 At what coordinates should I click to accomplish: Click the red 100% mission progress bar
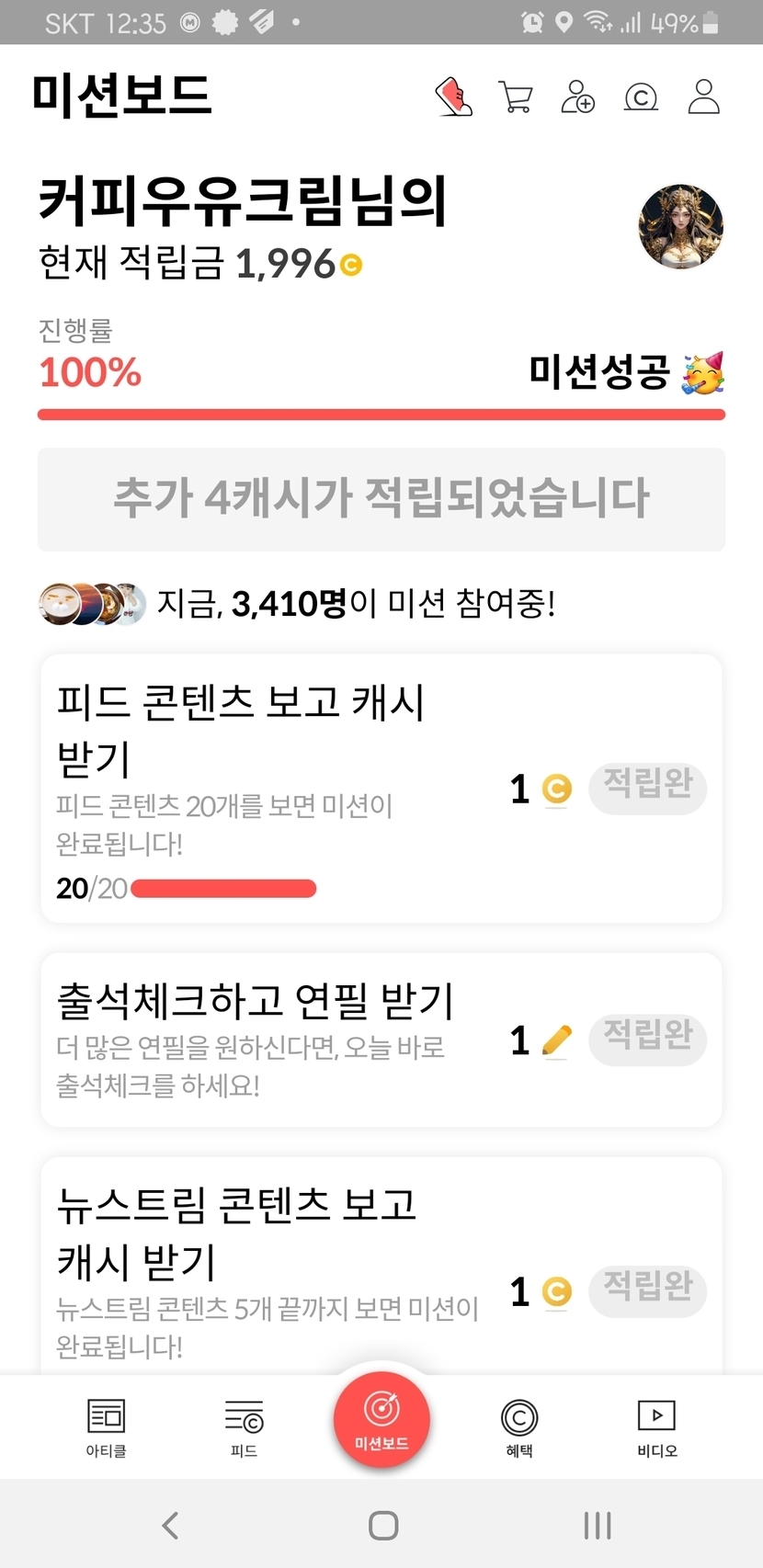(x=381, y=415)
